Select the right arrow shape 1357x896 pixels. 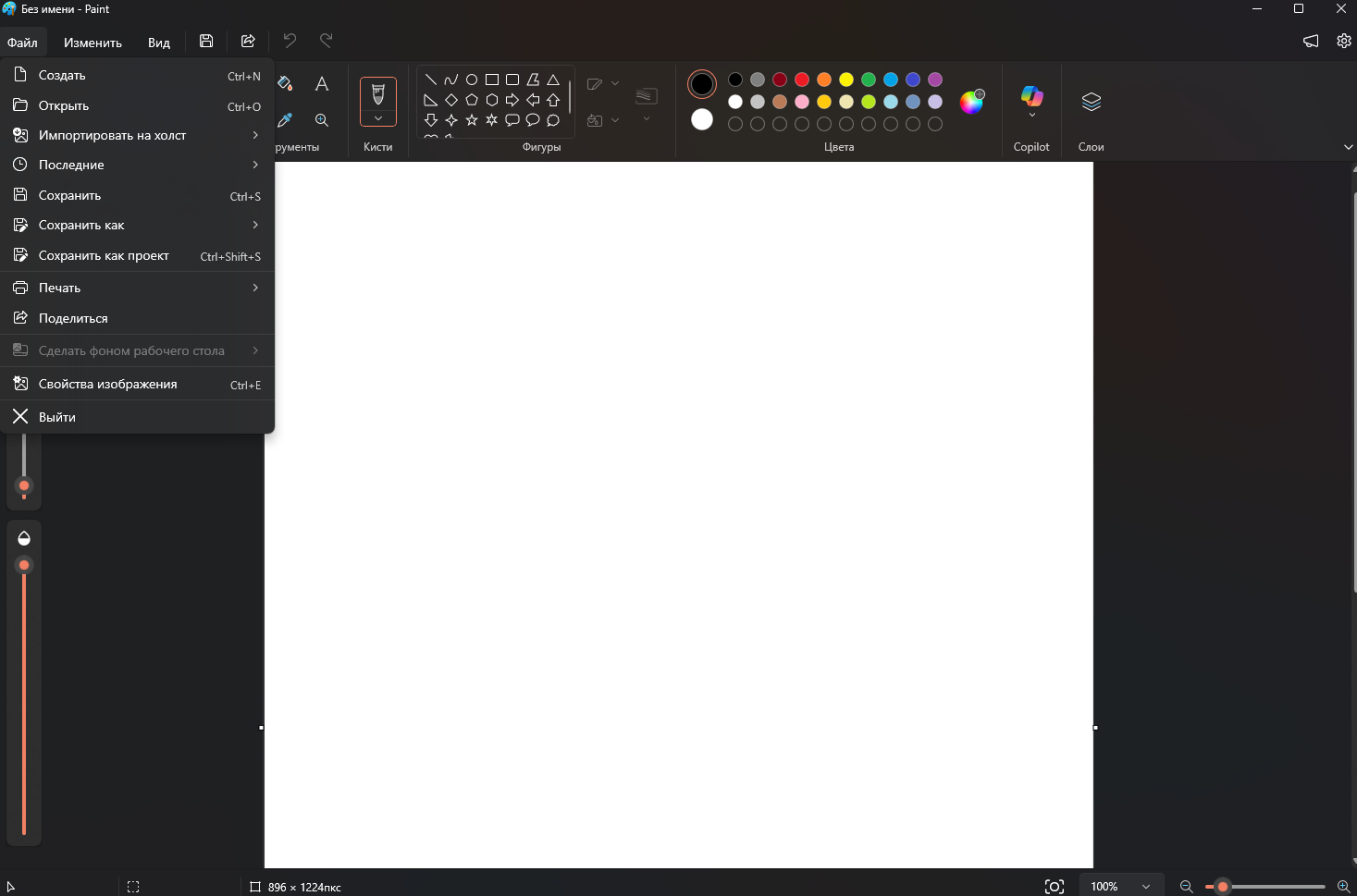pyautogui.click(x=512, y=100)
